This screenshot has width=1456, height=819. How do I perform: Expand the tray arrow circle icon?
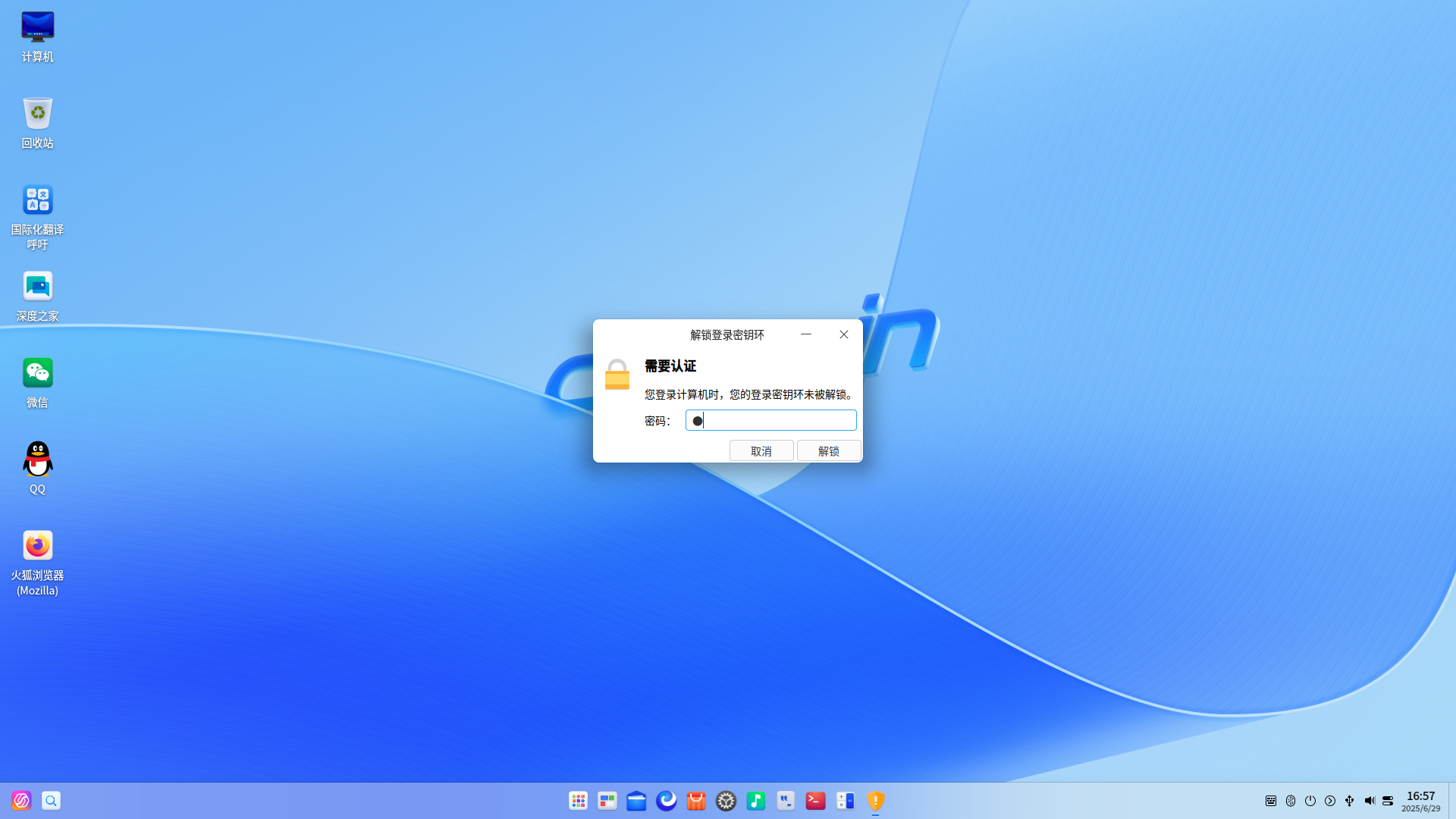(x=1330, y=801)
